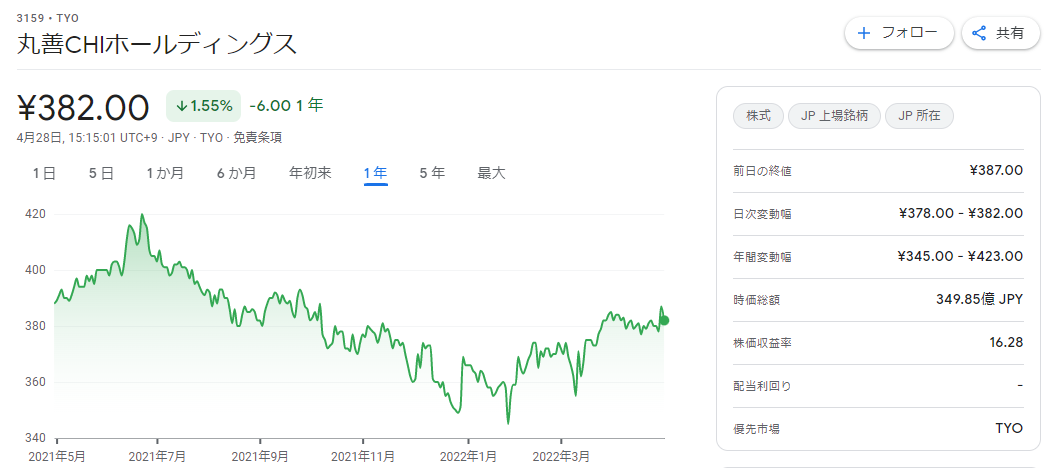Click the 配当利回り label
The height and width of the screenshot is (468, 1054).
point(762,387)
